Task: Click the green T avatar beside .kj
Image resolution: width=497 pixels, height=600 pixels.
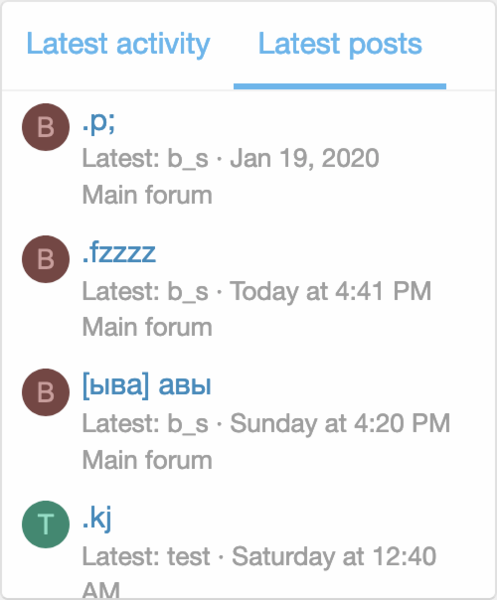Action: coord(46,524)
